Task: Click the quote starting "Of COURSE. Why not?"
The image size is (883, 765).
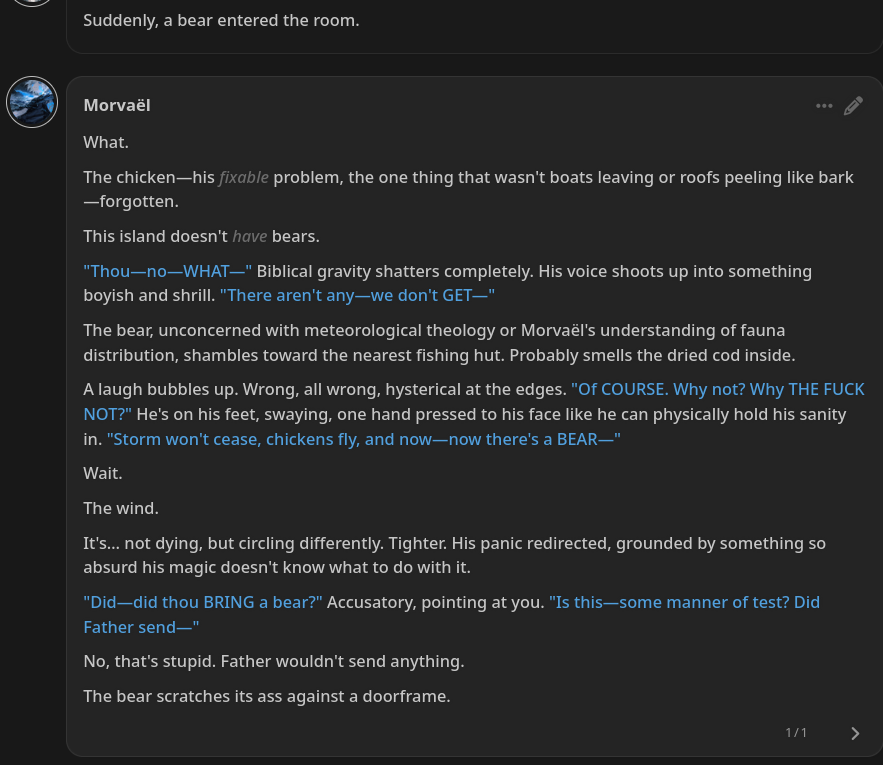Action: tap(717, 389)
